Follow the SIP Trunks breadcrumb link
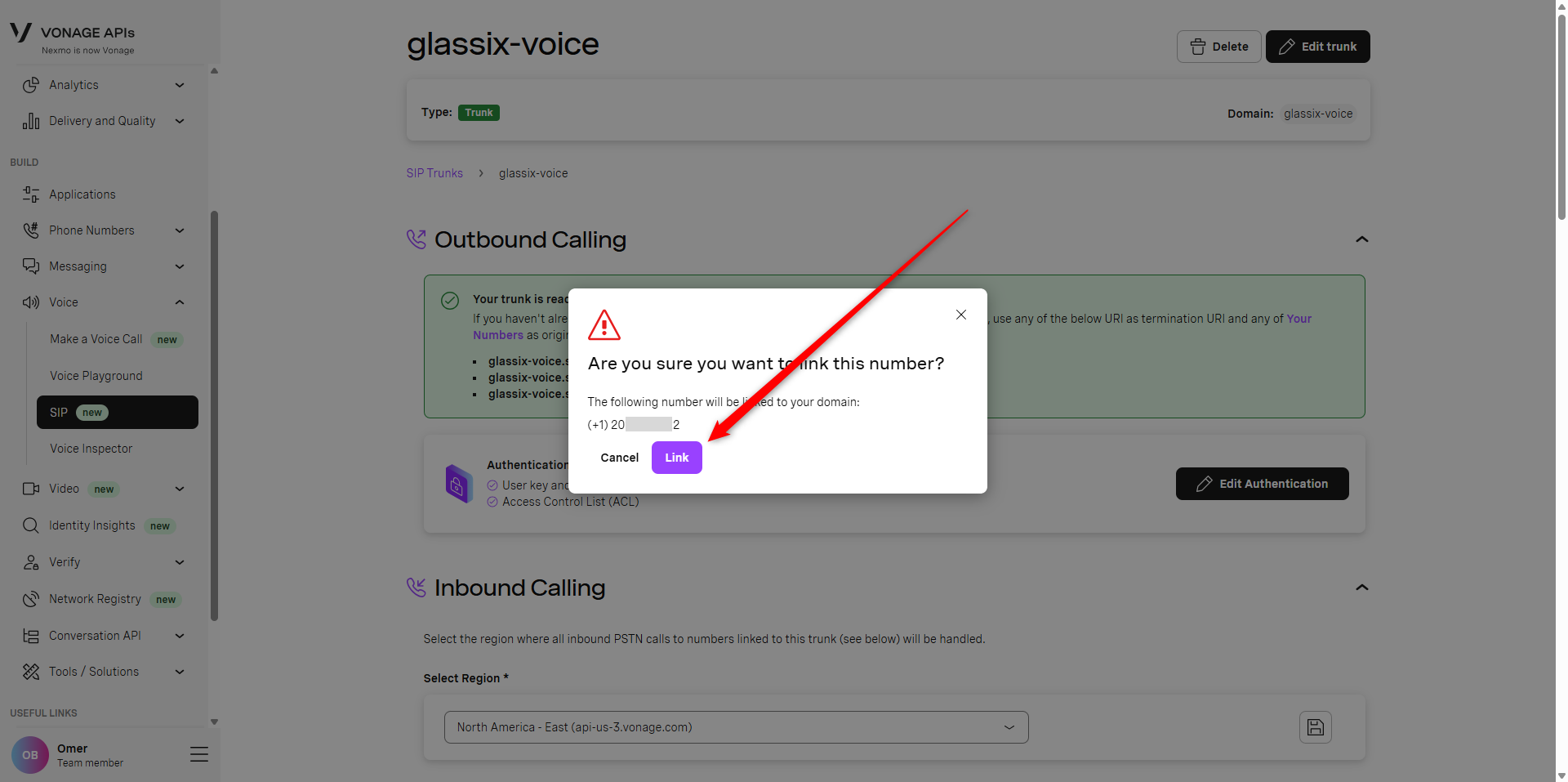The width and height of the screenshot is (1568, 782). pyautogui.click(x=434, y=173)
